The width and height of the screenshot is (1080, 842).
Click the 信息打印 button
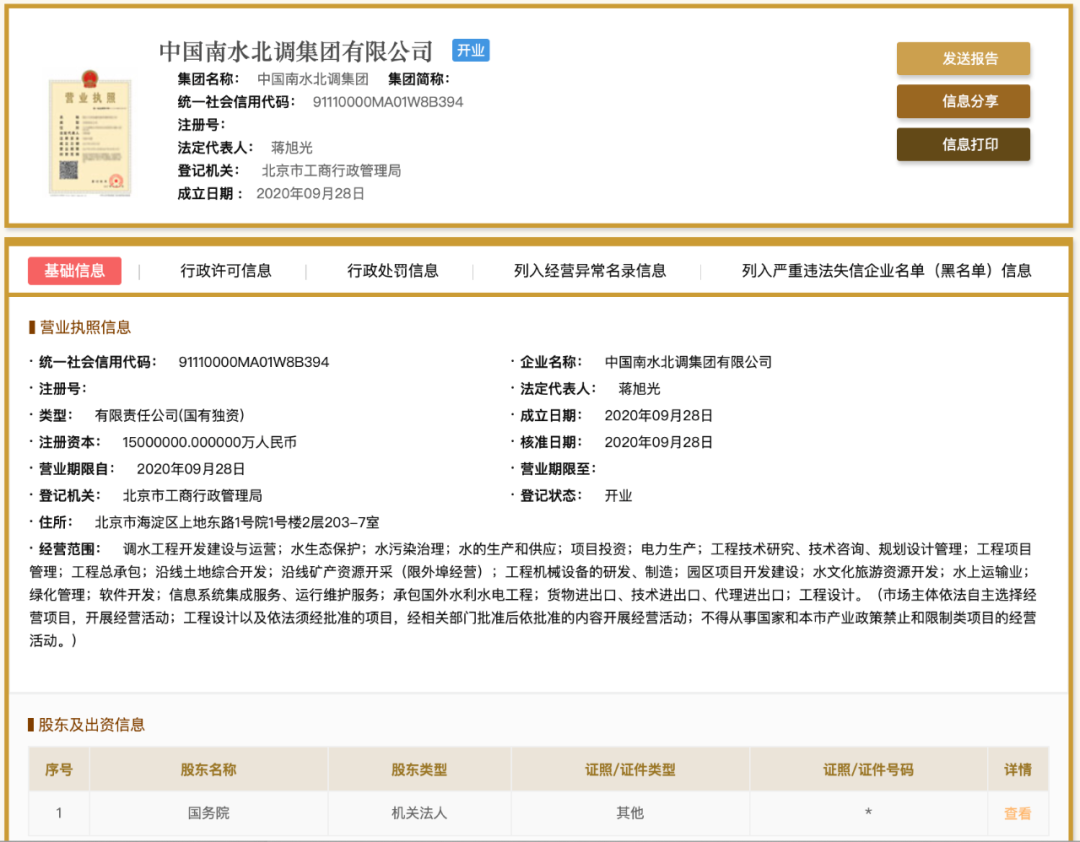[x=963, y=144]
